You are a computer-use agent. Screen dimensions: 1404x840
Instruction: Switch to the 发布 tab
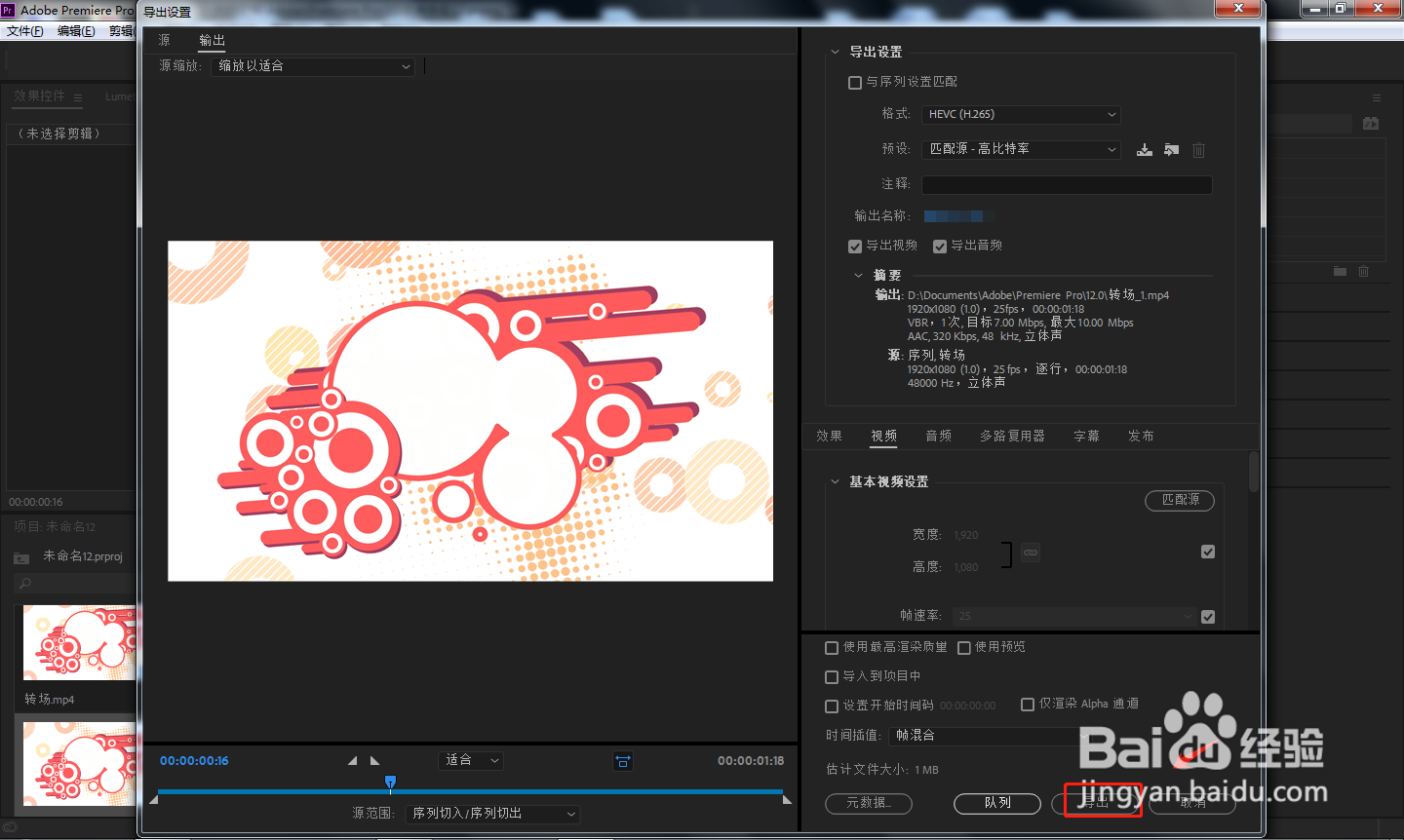[1141, 436]
